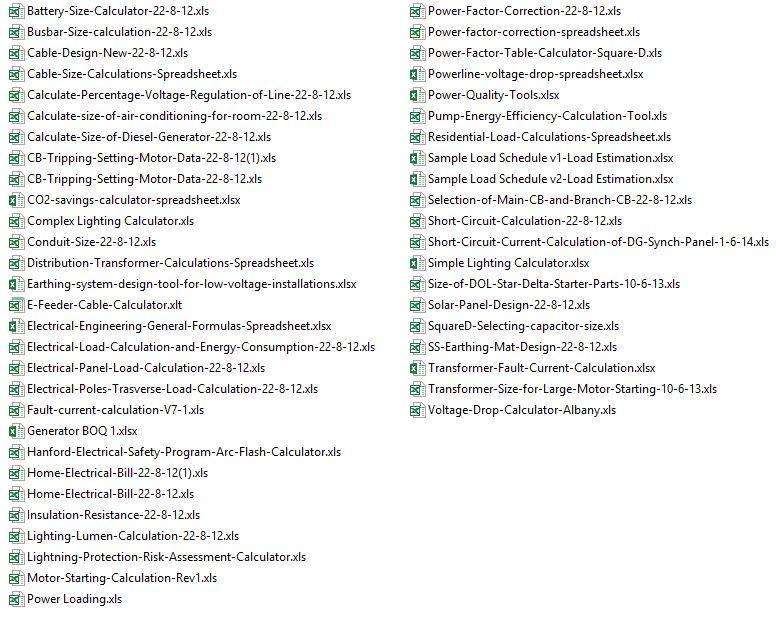Select Transformer-Size-for-Large-Motor-Starting-10-6-13.xls
The width and height of the screenshot is (776, 618).
point(573,389)
